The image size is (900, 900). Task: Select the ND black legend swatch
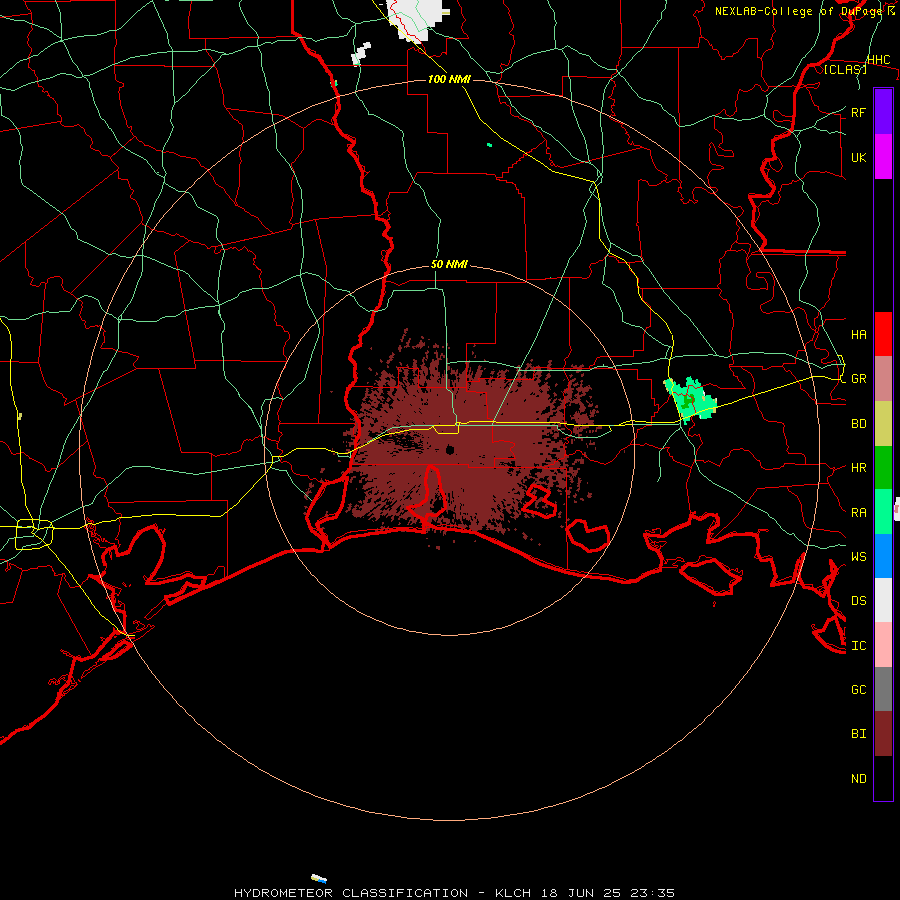(x=883, y=778)
